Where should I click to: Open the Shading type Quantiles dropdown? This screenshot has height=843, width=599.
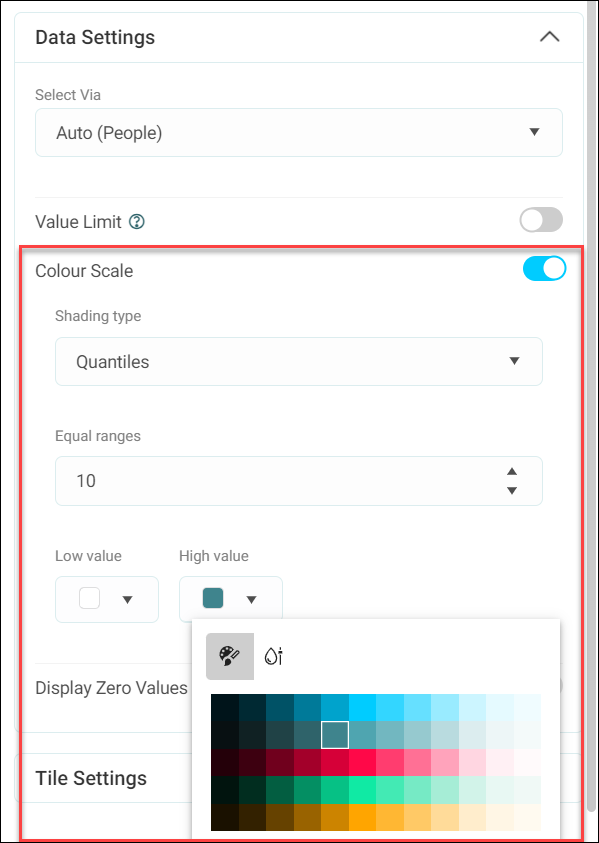point(299,361)
